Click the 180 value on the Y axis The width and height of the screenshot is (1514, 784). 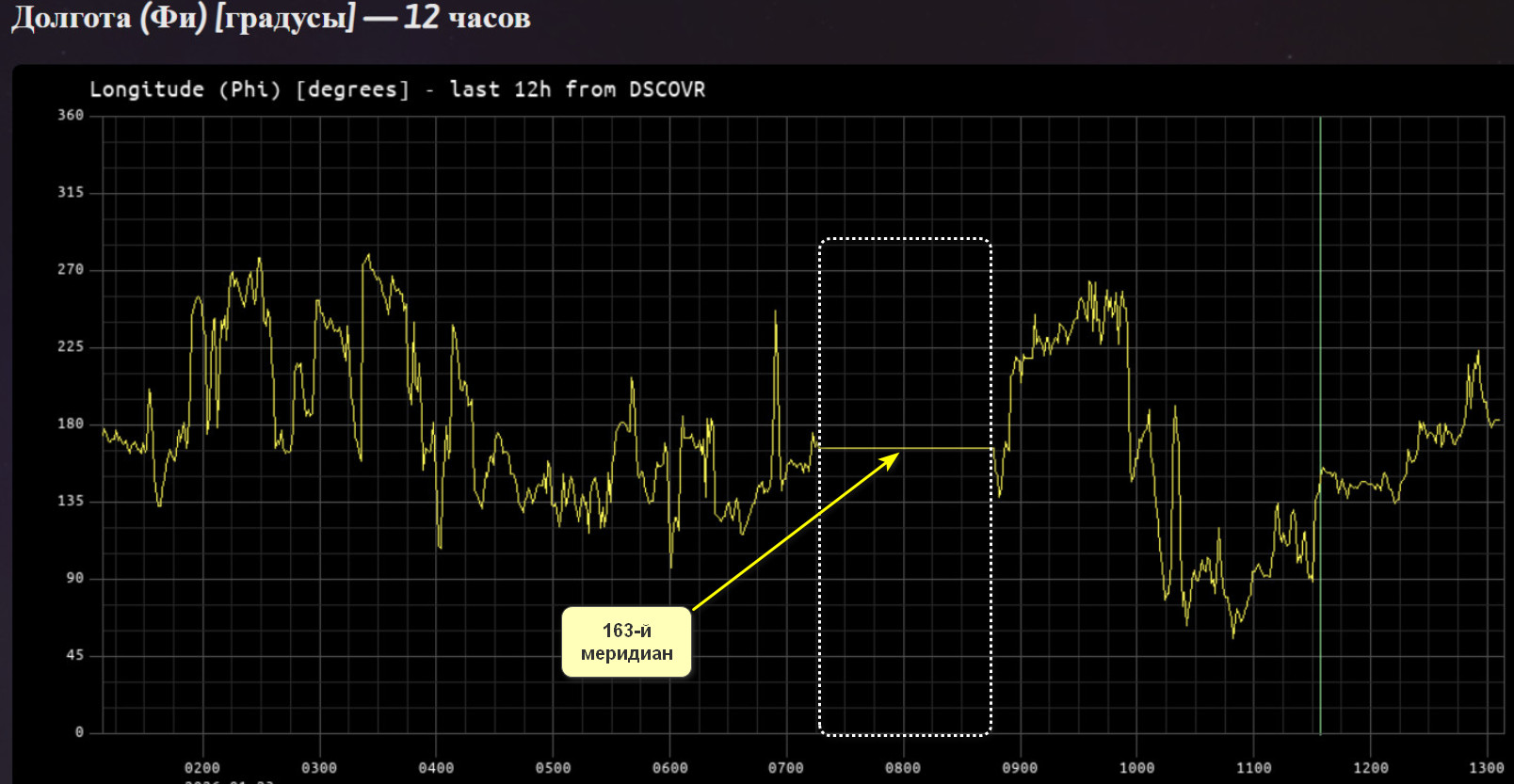71,424
